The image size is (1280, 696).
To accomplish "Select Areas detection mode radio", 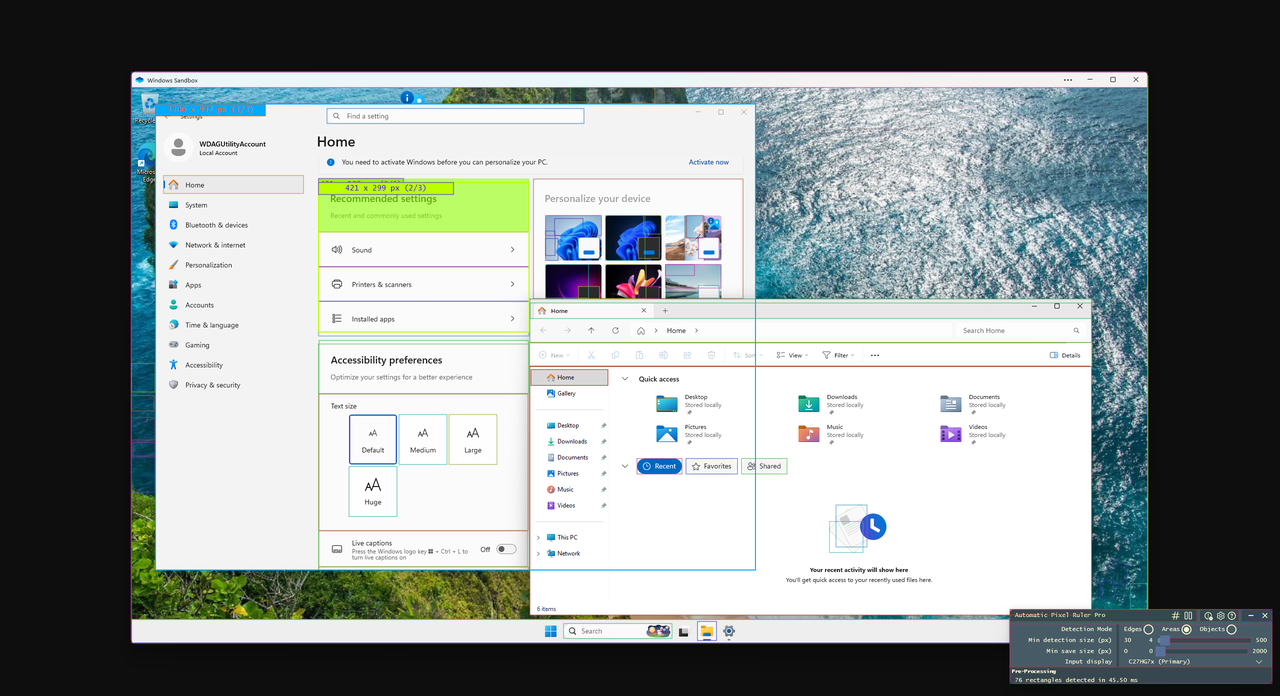I will point(1186,629).
